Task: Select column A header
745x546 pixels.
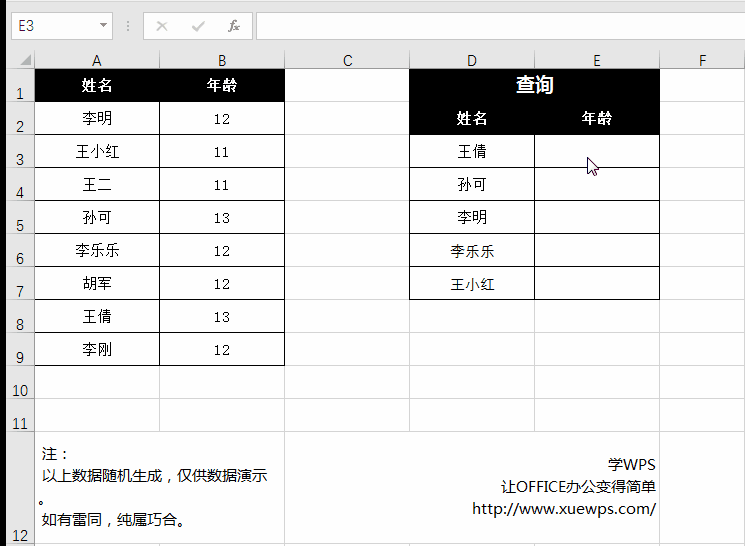Action: [x=97, y=60]
